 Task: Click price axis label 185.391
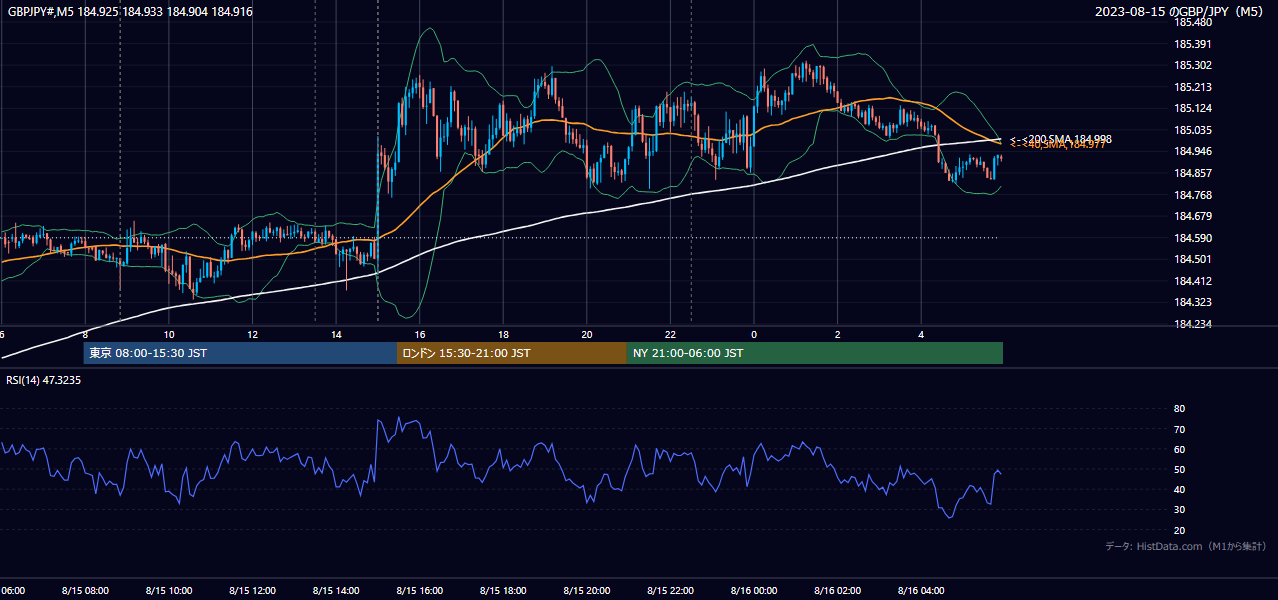pos(1191,44)
